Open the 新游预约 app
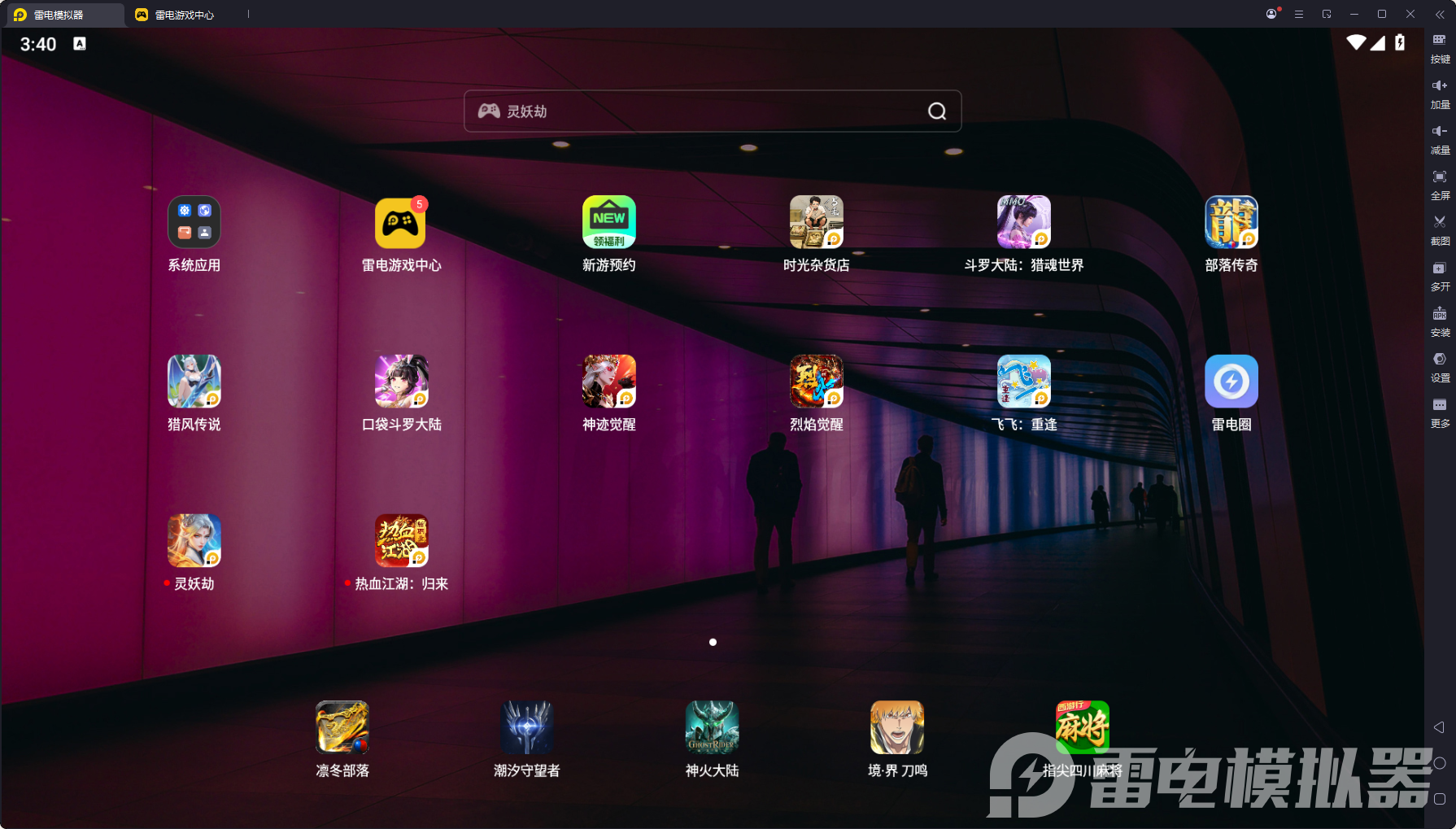1456x829 pixels. (x=608, y=222)
